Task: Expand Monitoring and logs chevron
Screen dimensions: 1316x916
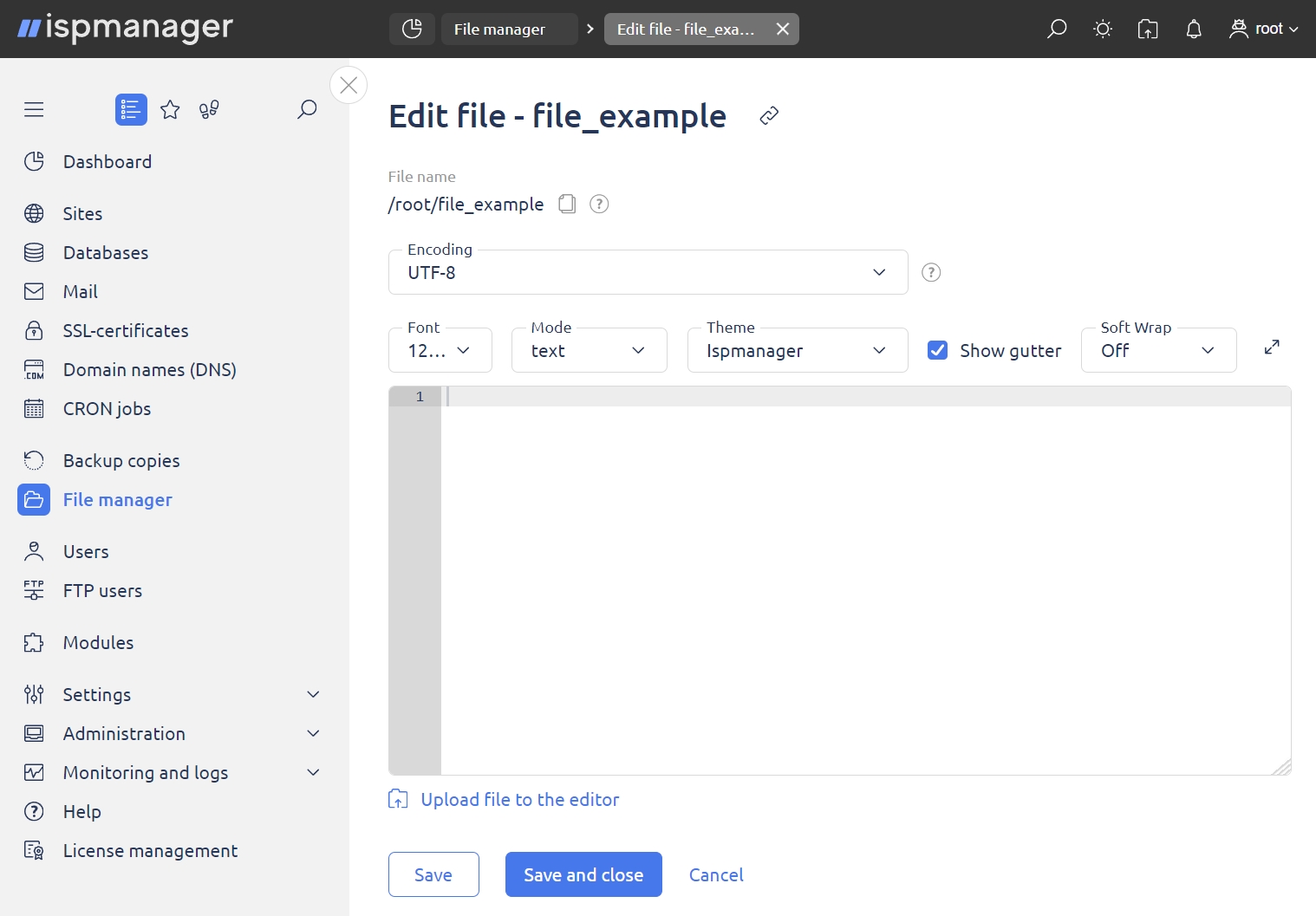Action: (314, 772)
